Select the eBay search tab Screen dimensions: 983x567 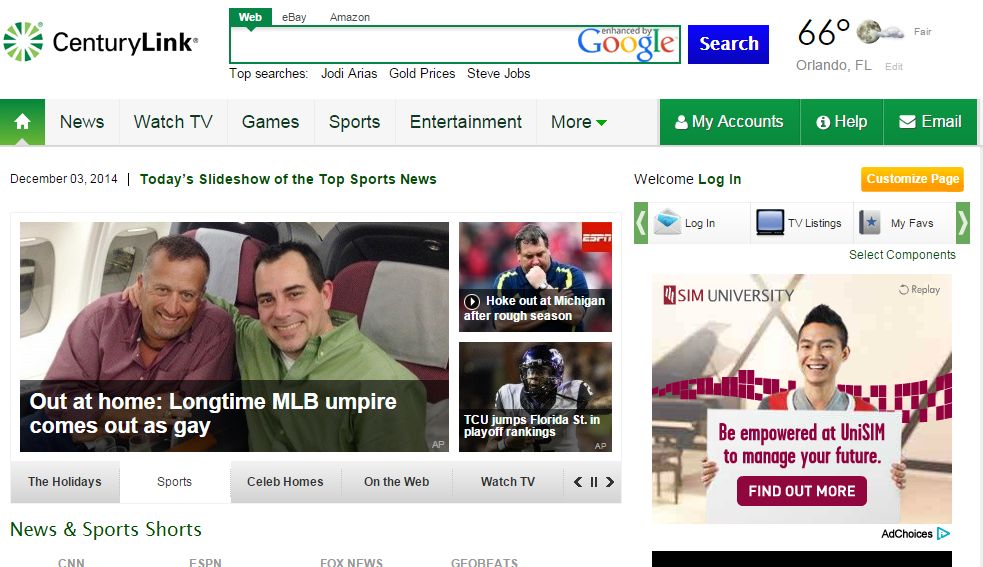(x=294, y=17)
